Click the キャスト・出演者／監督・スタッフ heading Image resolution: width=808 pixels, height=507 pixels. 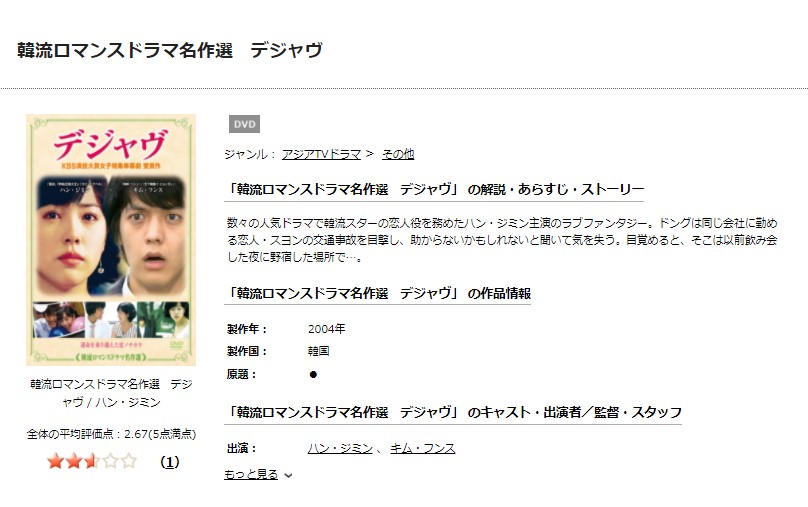click(x=453, y=412)
